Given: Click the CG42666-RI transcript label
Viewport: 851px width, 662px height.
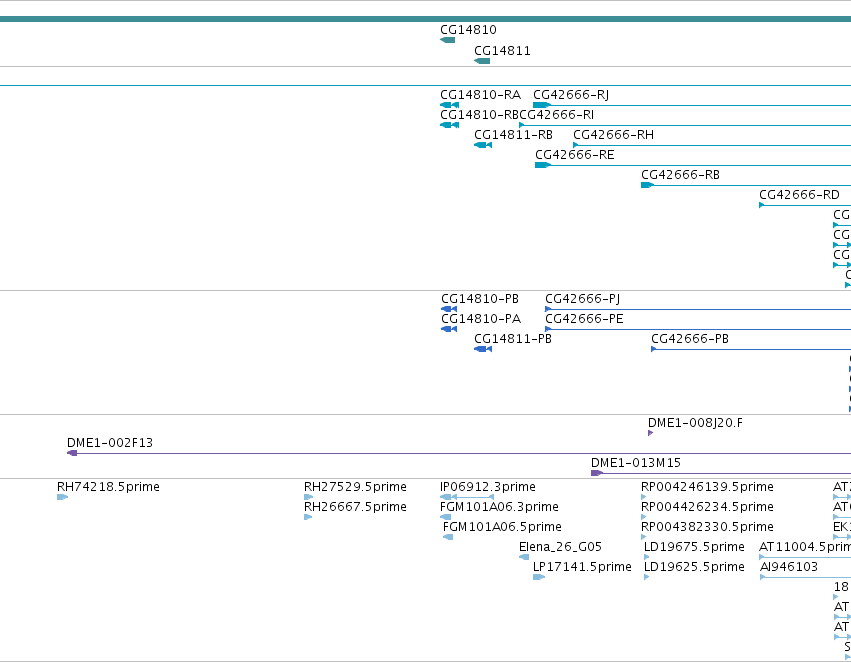Looking at the screenshot, I should click(x=557, y=115).
